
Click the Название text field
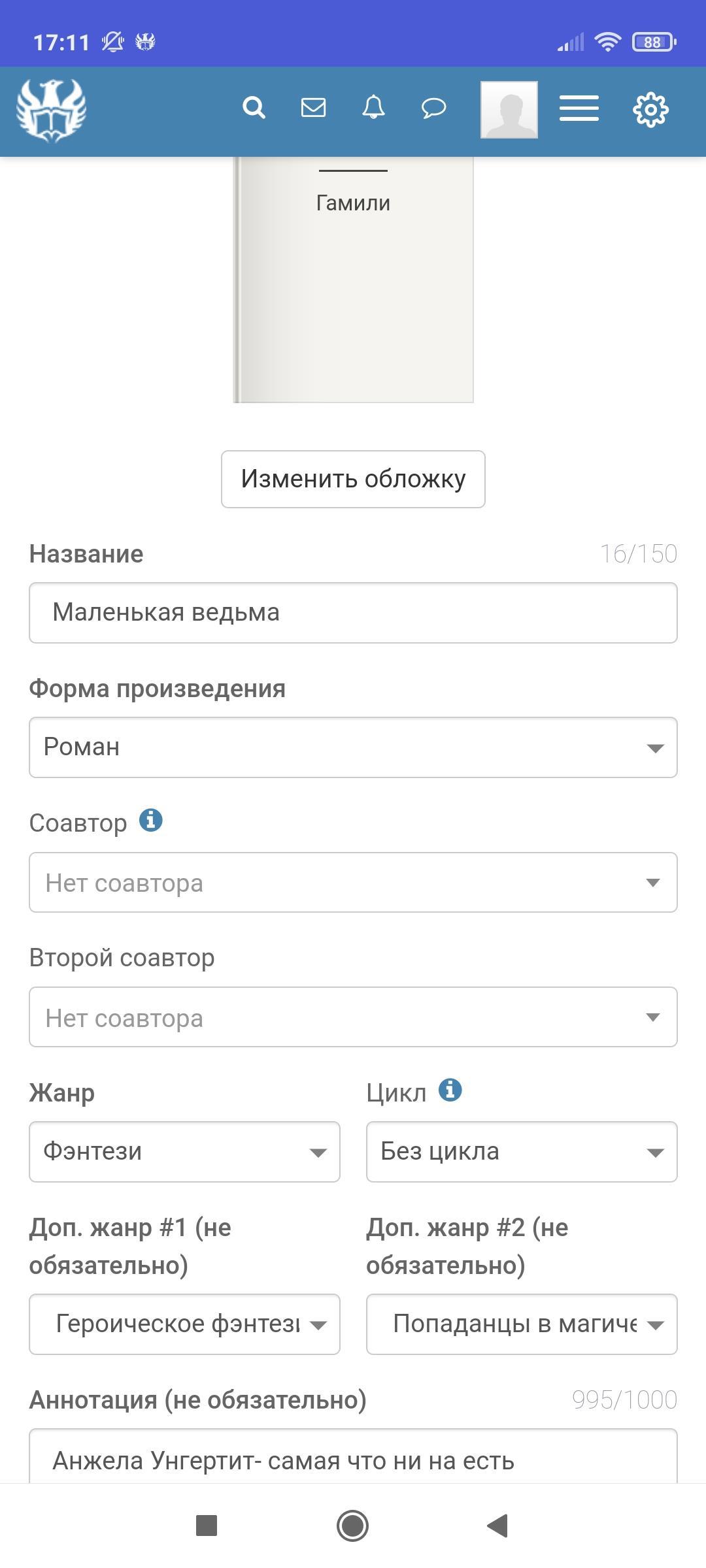pos(353,613)
